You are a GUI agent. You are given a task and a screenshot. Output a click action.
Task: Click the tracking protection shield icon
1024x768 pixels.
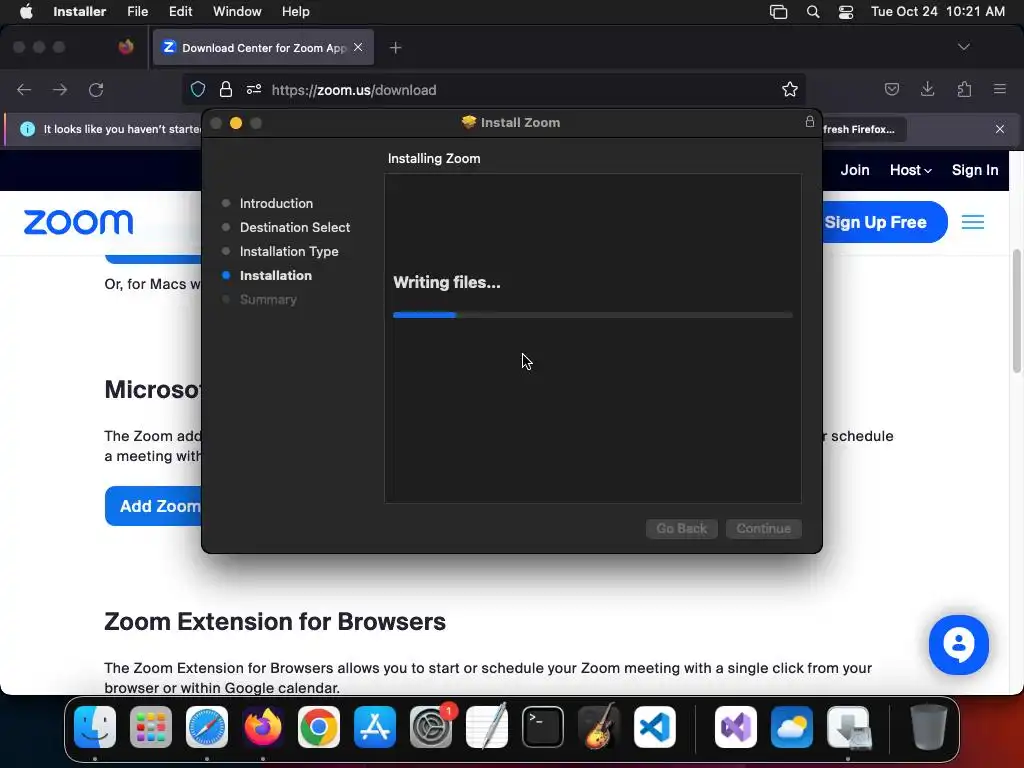pos(198,90)
